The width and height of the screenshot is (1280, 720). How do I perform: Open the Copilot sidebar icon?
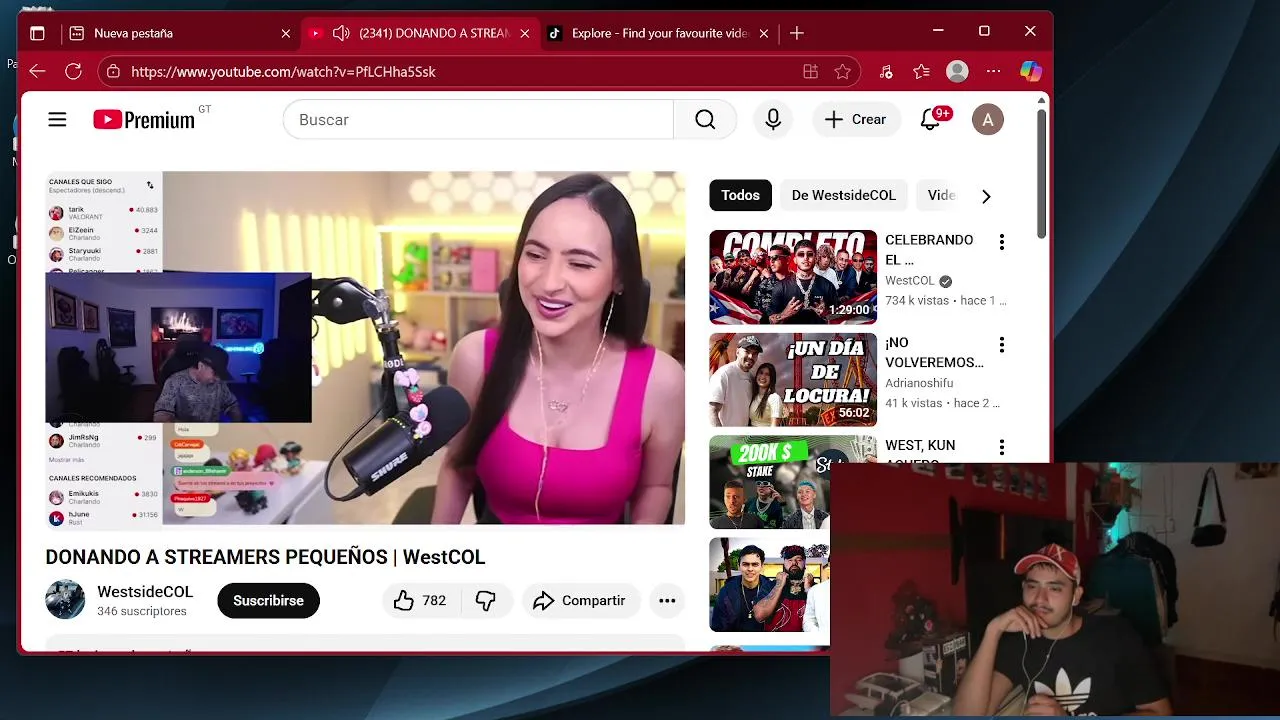[x=1031, y=72]
